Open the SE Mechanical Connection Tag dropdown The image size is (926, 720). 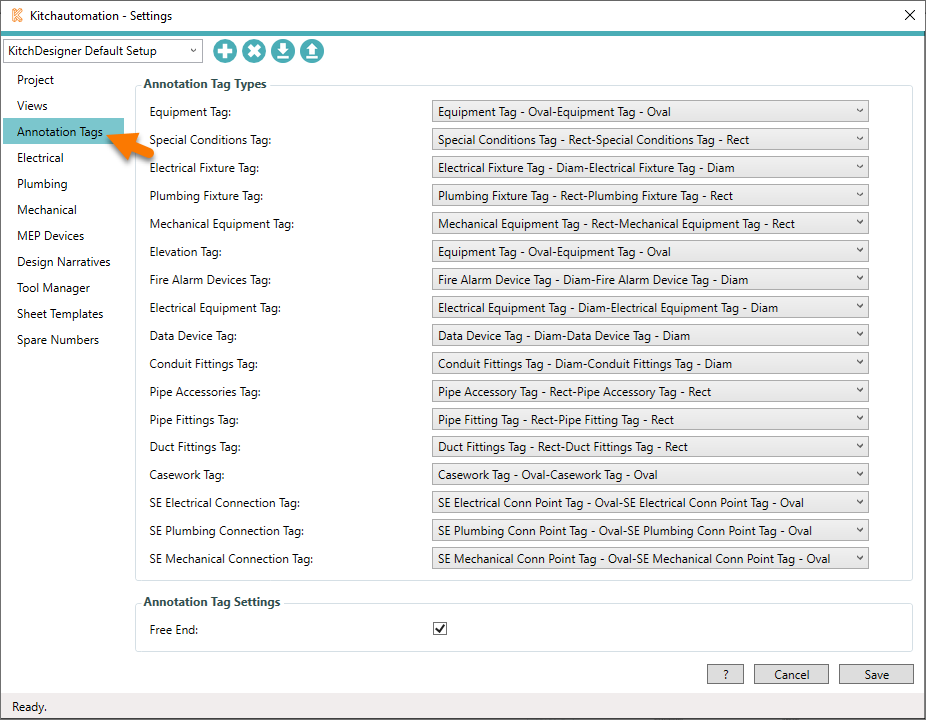pos(649,558)
